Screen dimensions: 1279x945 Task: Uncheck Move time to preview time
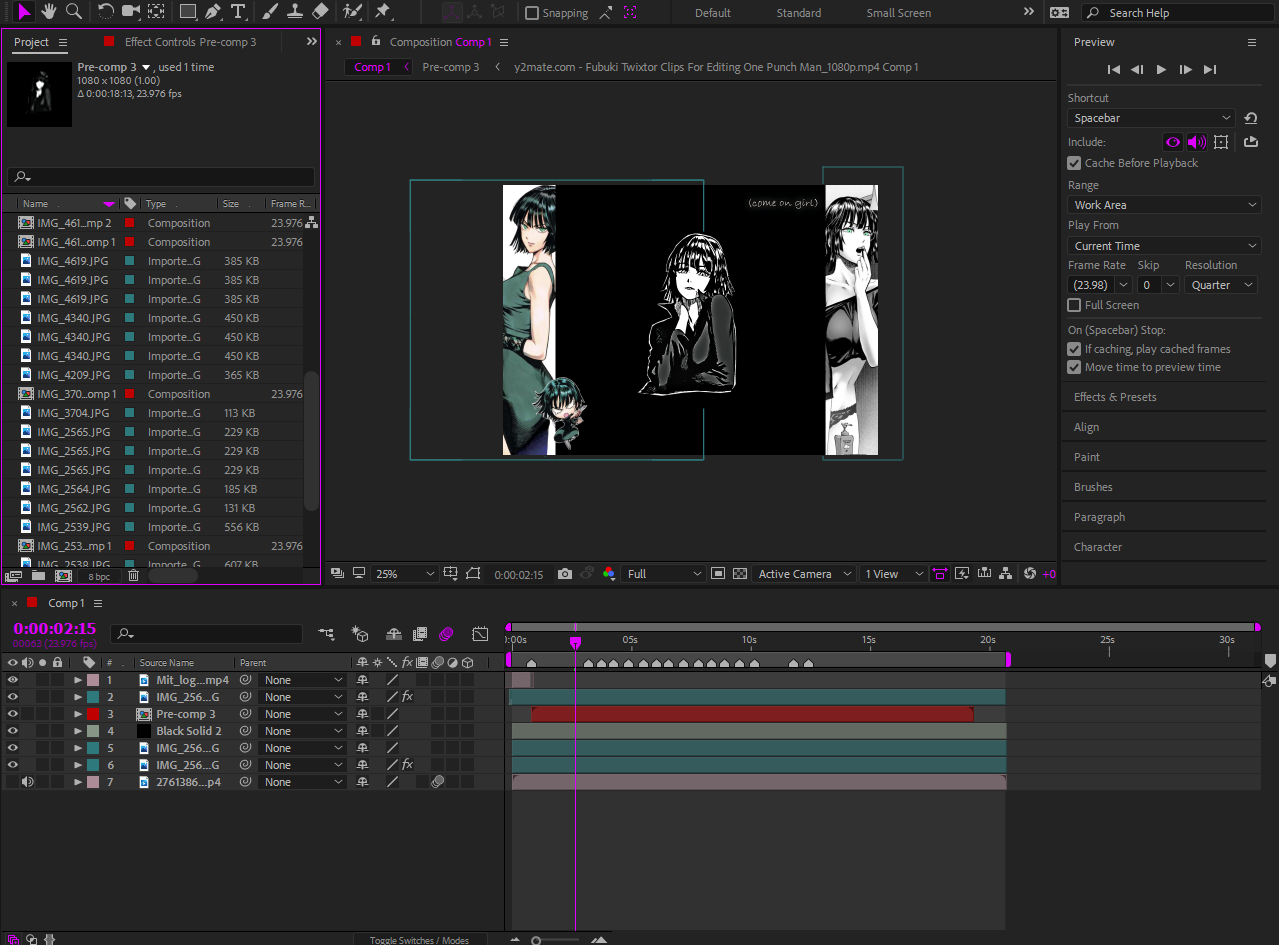pyautogui.click(x=1074, y=367)
